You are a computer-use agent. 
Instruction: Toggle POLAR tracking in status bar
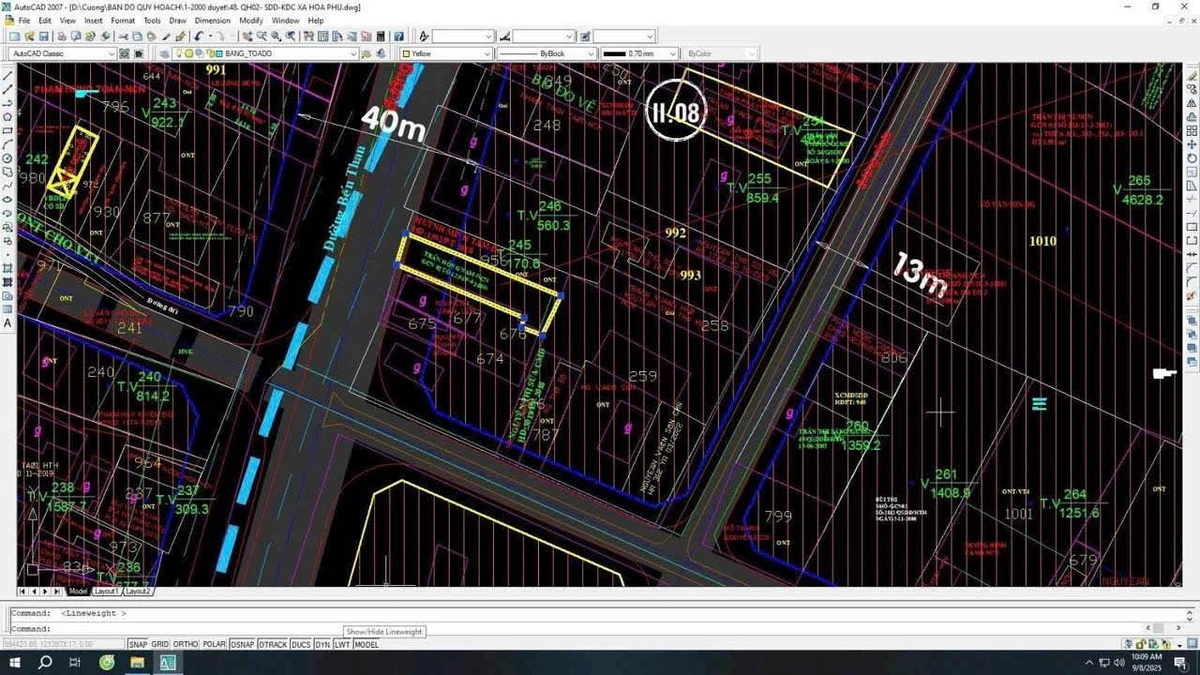coord(214,645)
